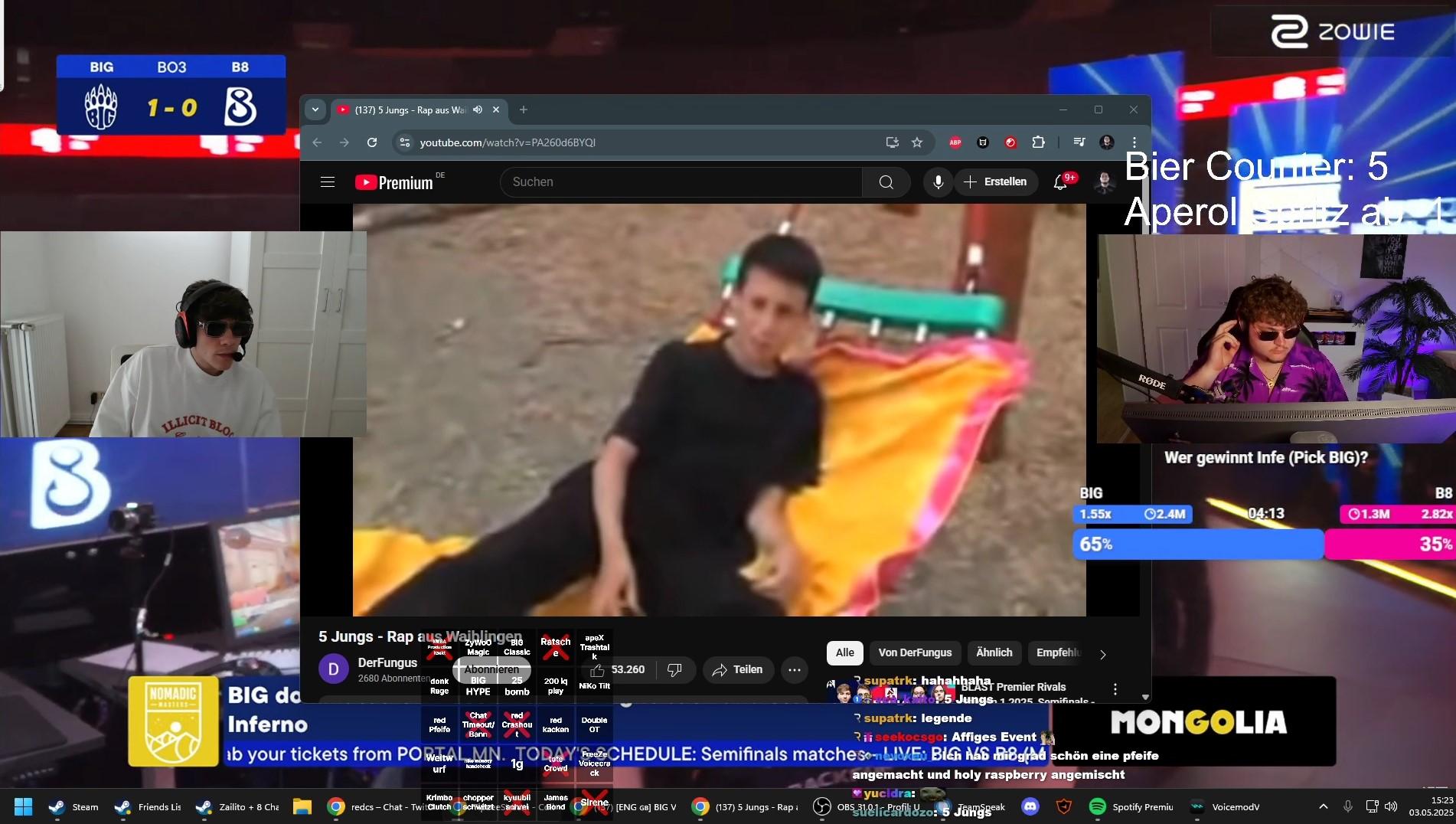Open VoicemodV from the taskbar
The height and width of the screenshot is (824, 1456).
tap(1224, 806)
